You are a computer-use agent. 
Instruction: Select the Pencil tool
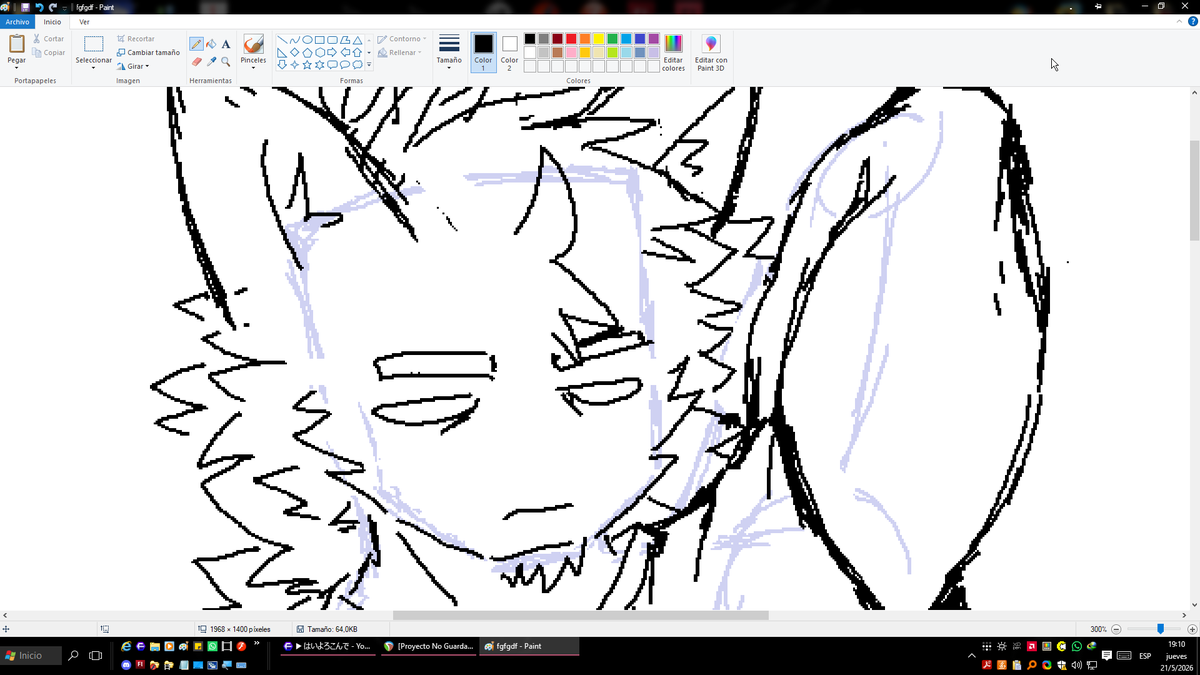(197, 44)
